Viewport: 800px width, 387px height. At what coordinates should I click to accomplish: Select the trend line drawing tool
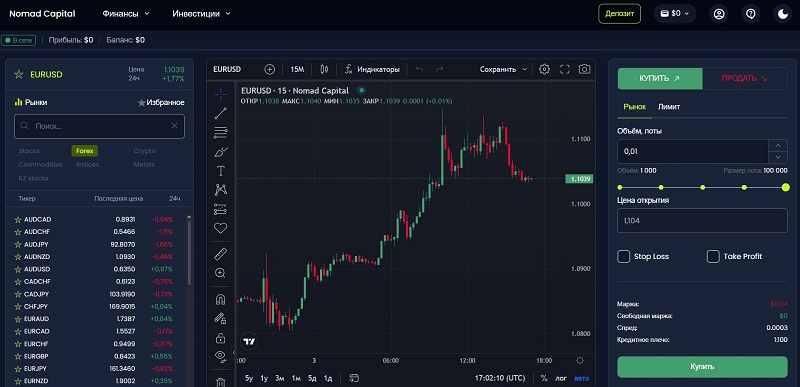pyautogui.click(x=220, y=113)
